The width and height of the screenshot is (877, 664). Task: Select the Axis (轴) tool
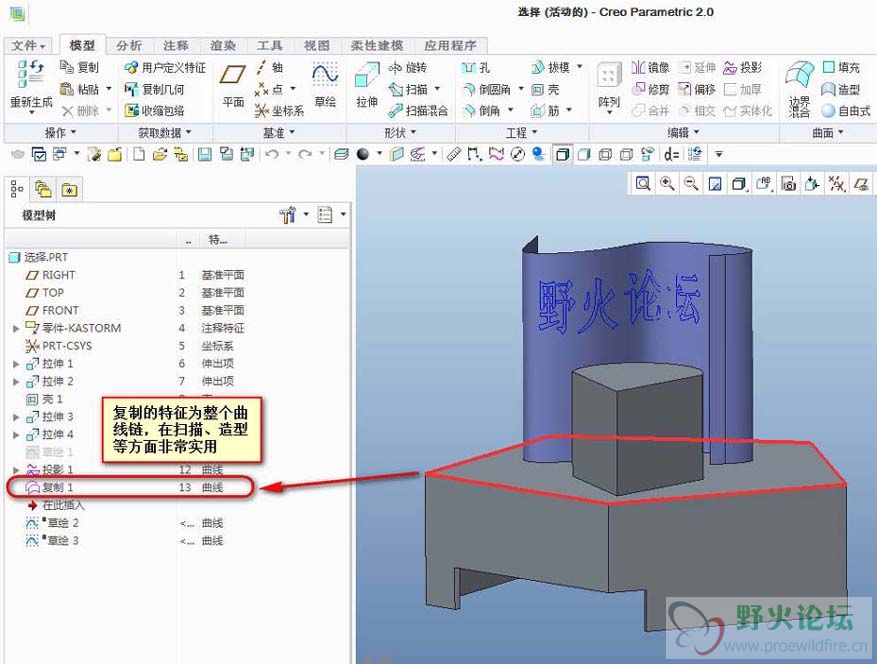pyautogui.click(x=270, y=68)
